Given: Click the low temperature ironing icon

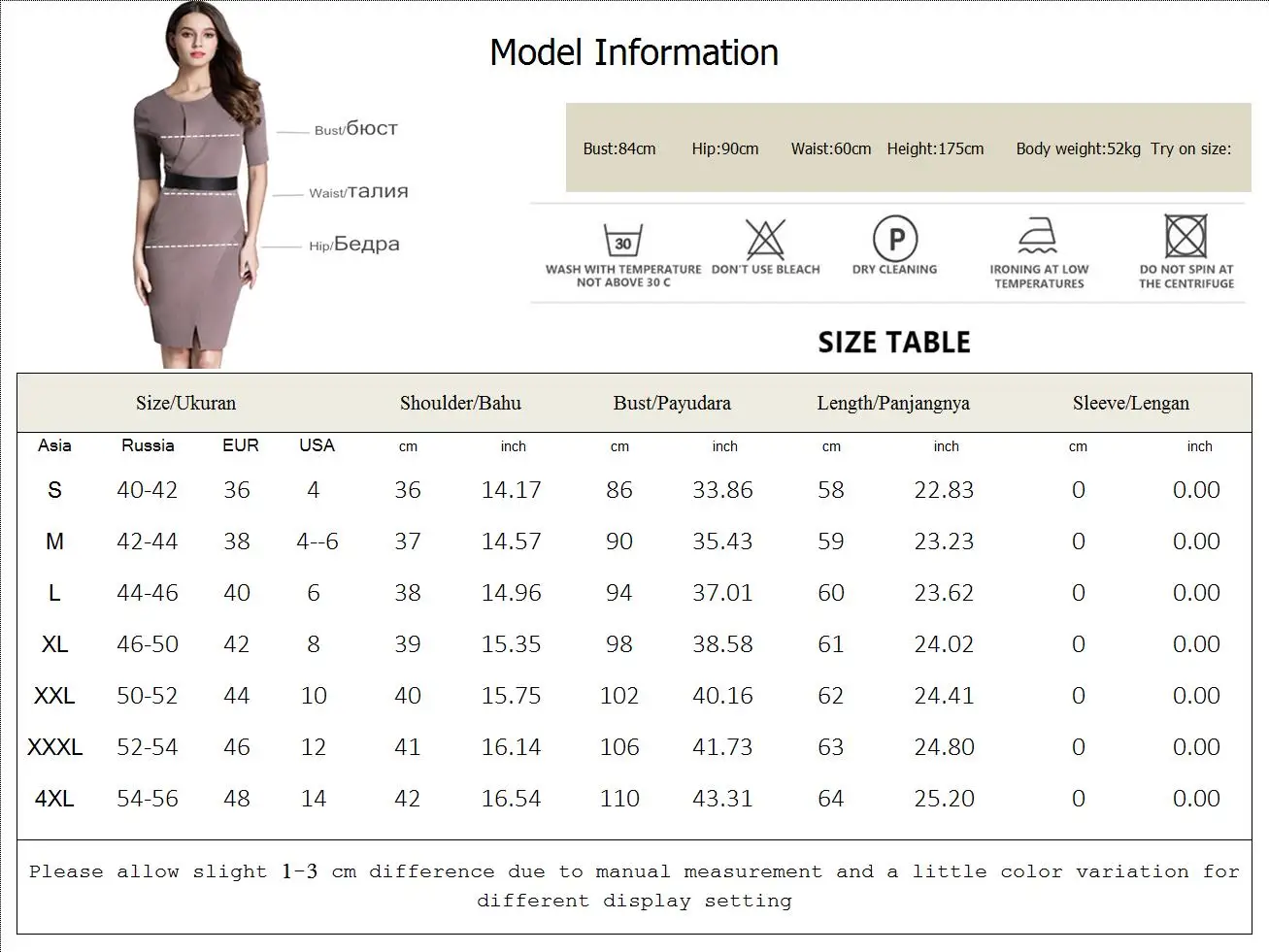Looking at the screenshot, I should click(1038, 237).
